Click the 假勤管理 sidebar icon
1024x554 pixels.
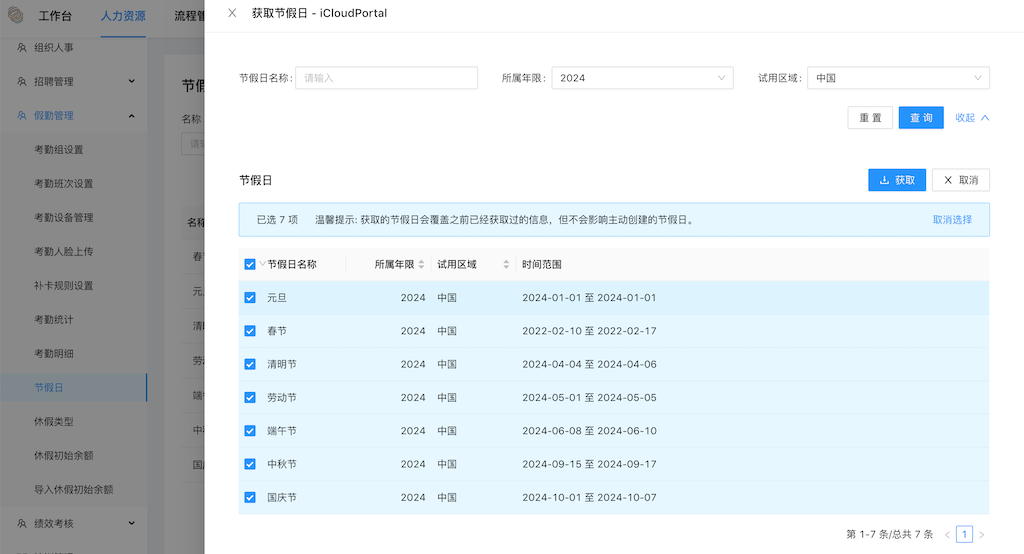coord(22,116)
